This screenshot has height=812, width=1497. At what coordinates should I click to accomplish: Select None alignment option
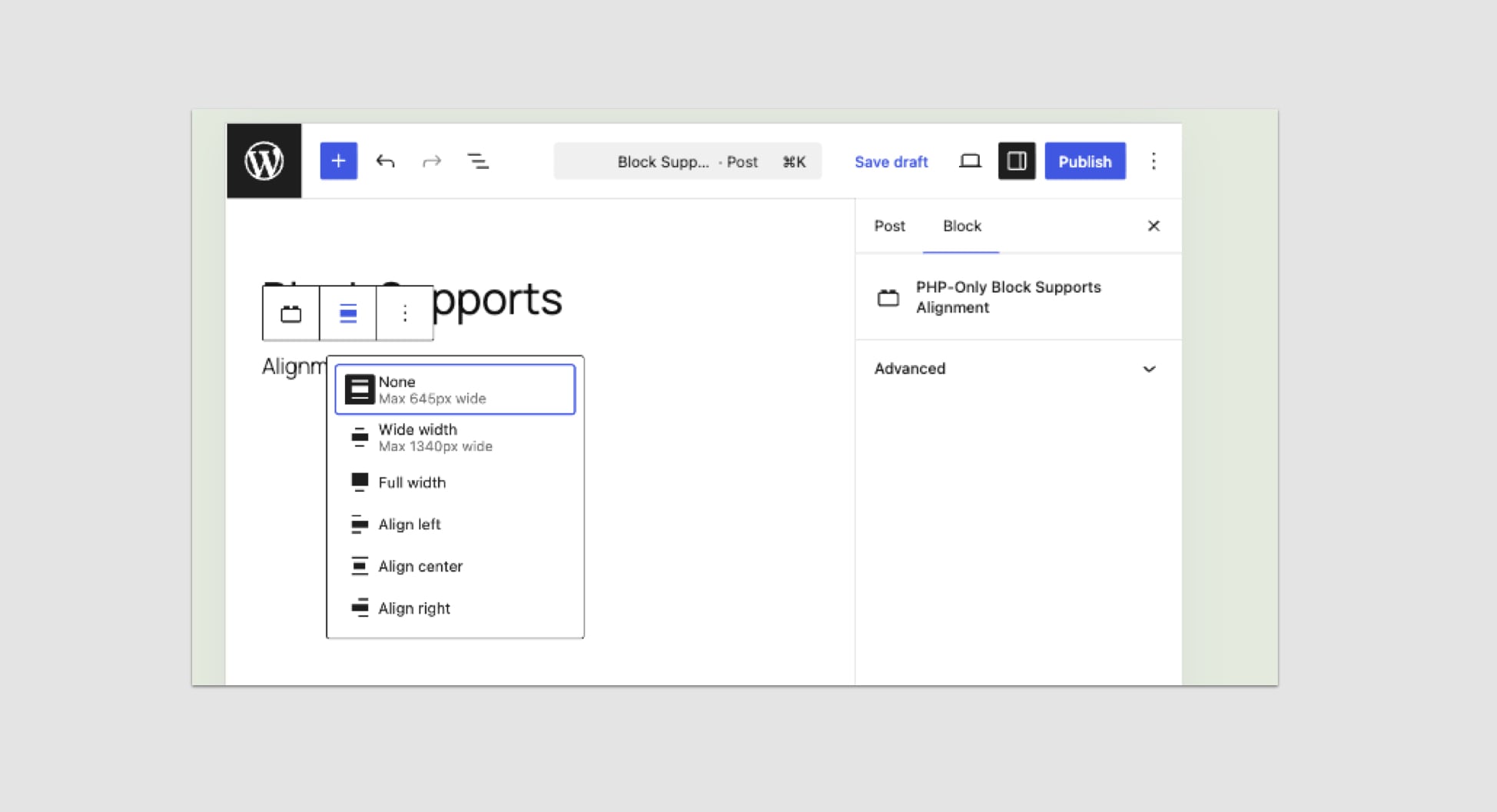click(455, 389)
